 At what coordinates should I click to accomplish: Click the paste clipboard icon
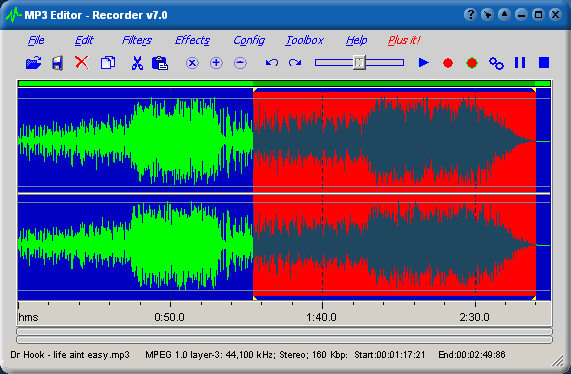(160, 63)
